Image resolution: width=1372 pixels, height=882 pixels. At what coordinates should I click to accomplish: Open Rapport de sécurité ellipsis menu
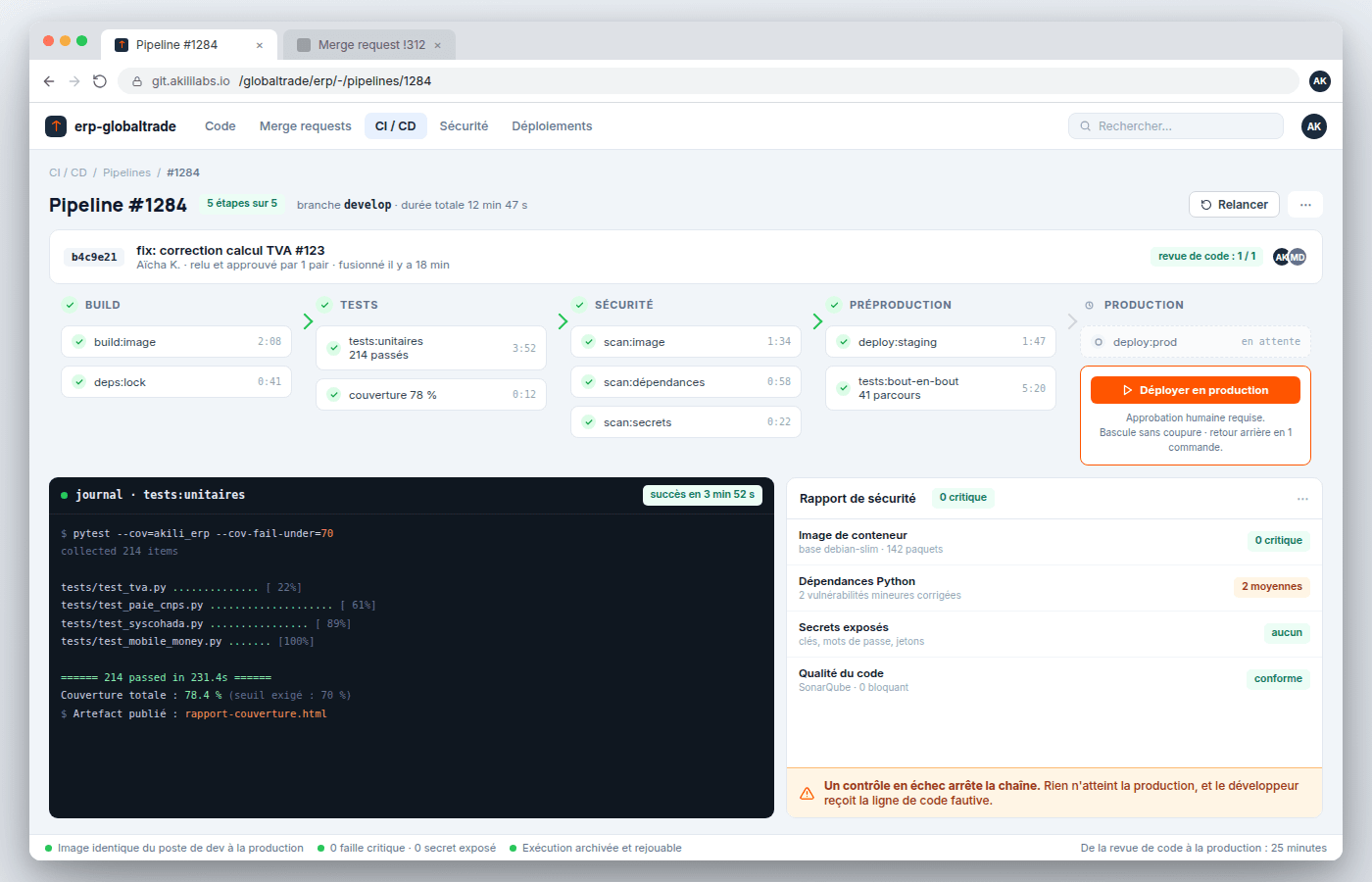click(x=1302, y=499)
